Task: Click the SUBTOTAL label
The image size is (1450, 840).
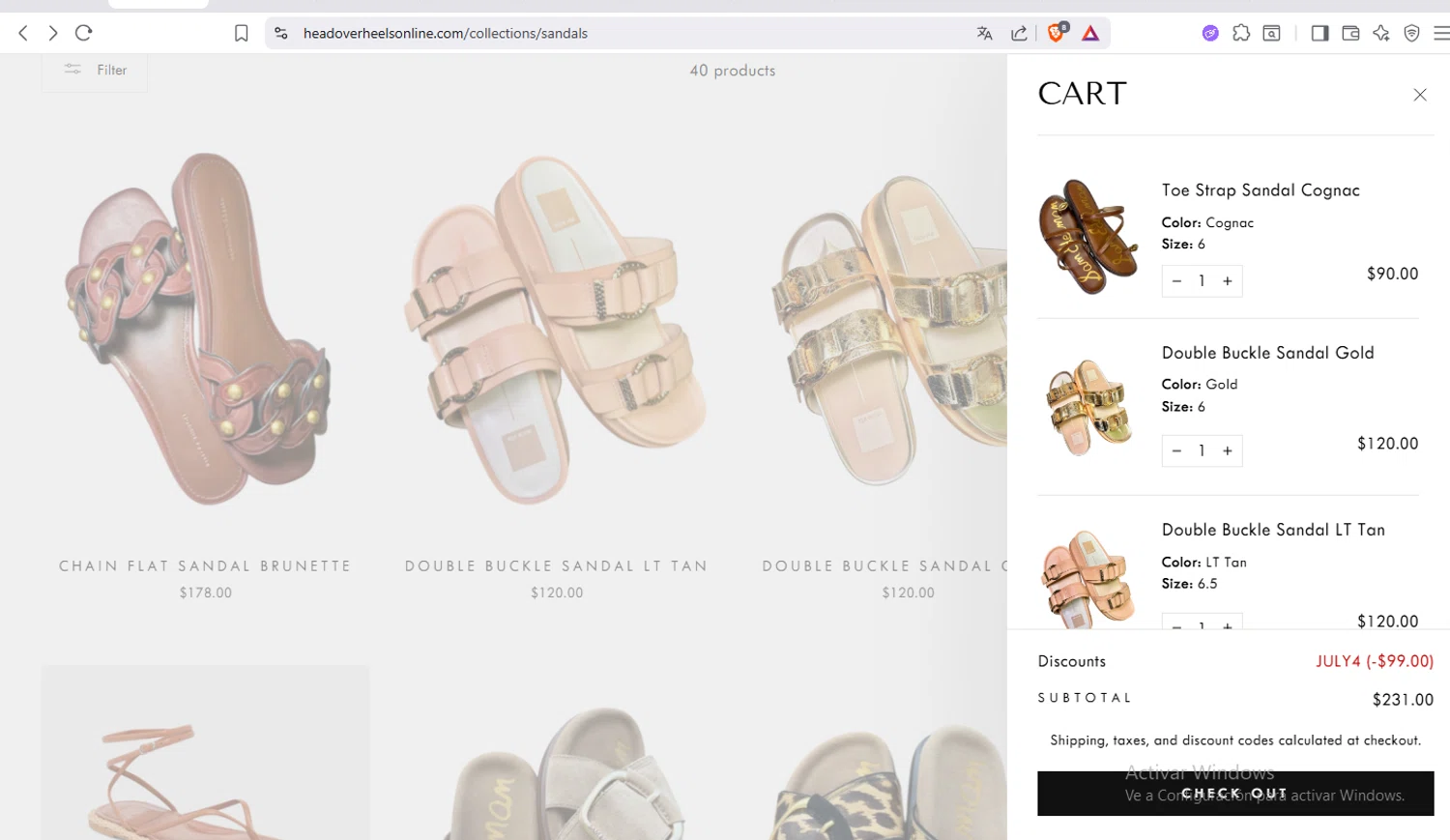Action: 1084,698
